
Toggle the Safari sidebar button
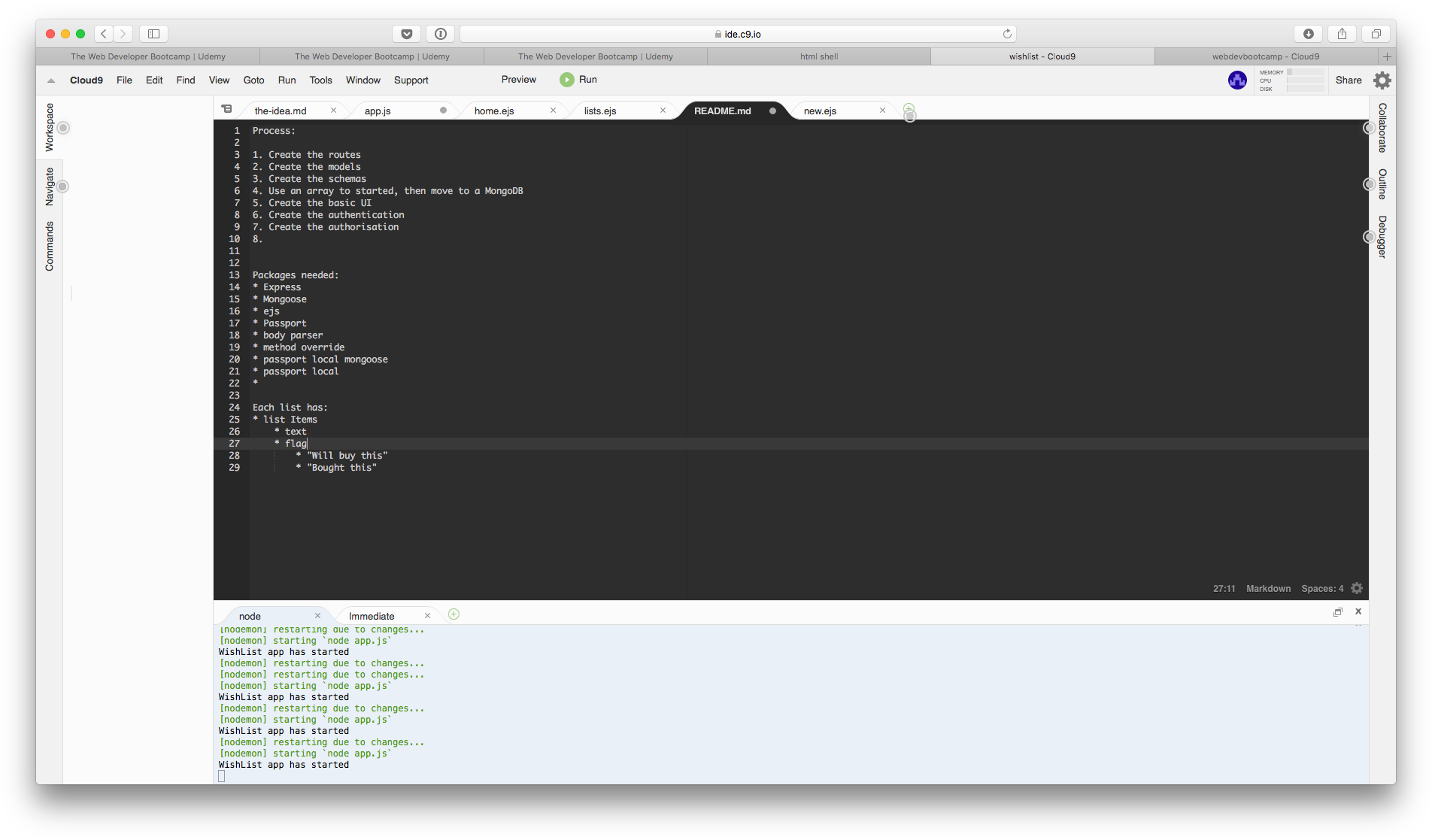(153, 34)
